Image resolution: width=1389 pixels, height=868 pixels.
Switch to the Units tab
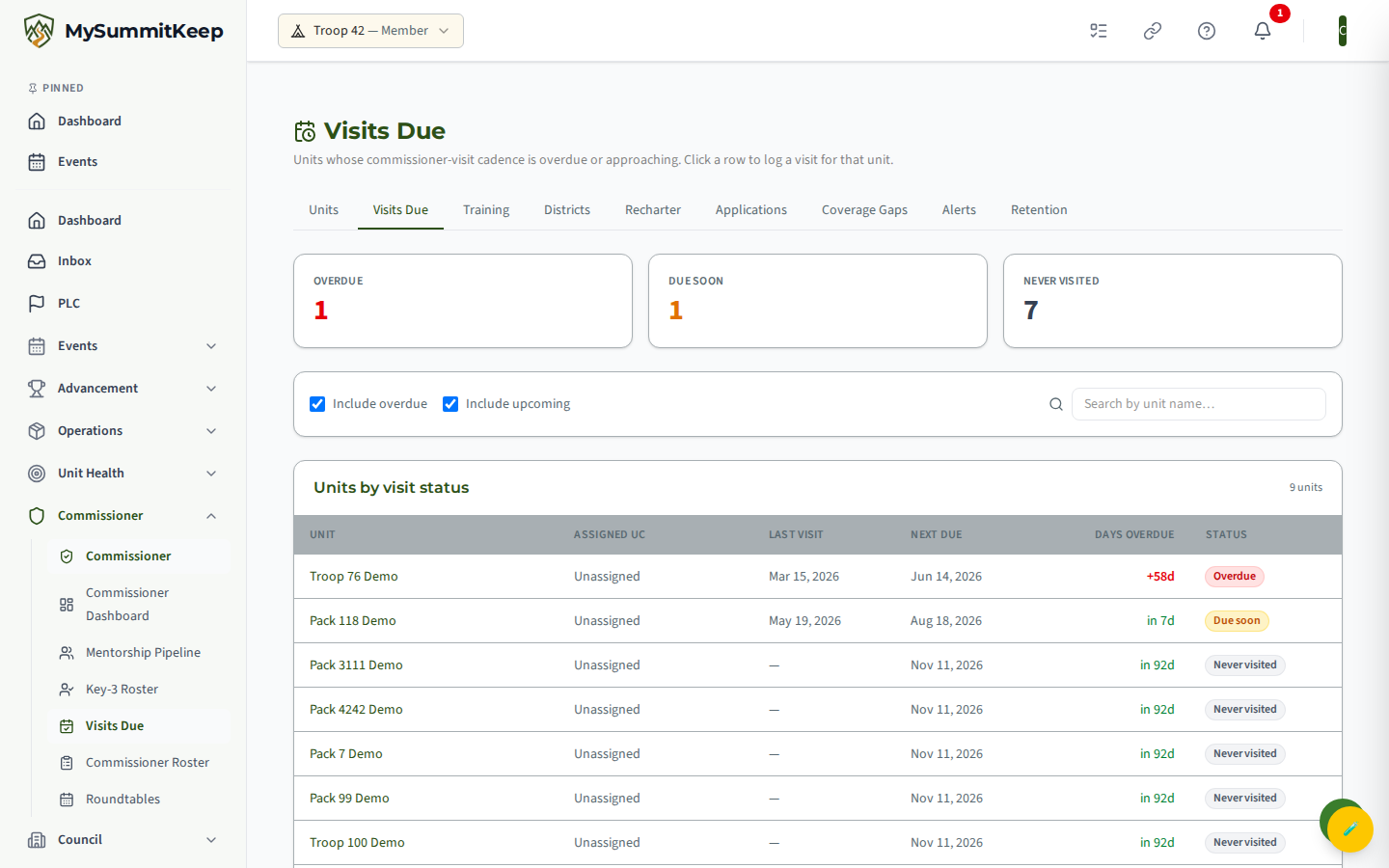point(324,210)
